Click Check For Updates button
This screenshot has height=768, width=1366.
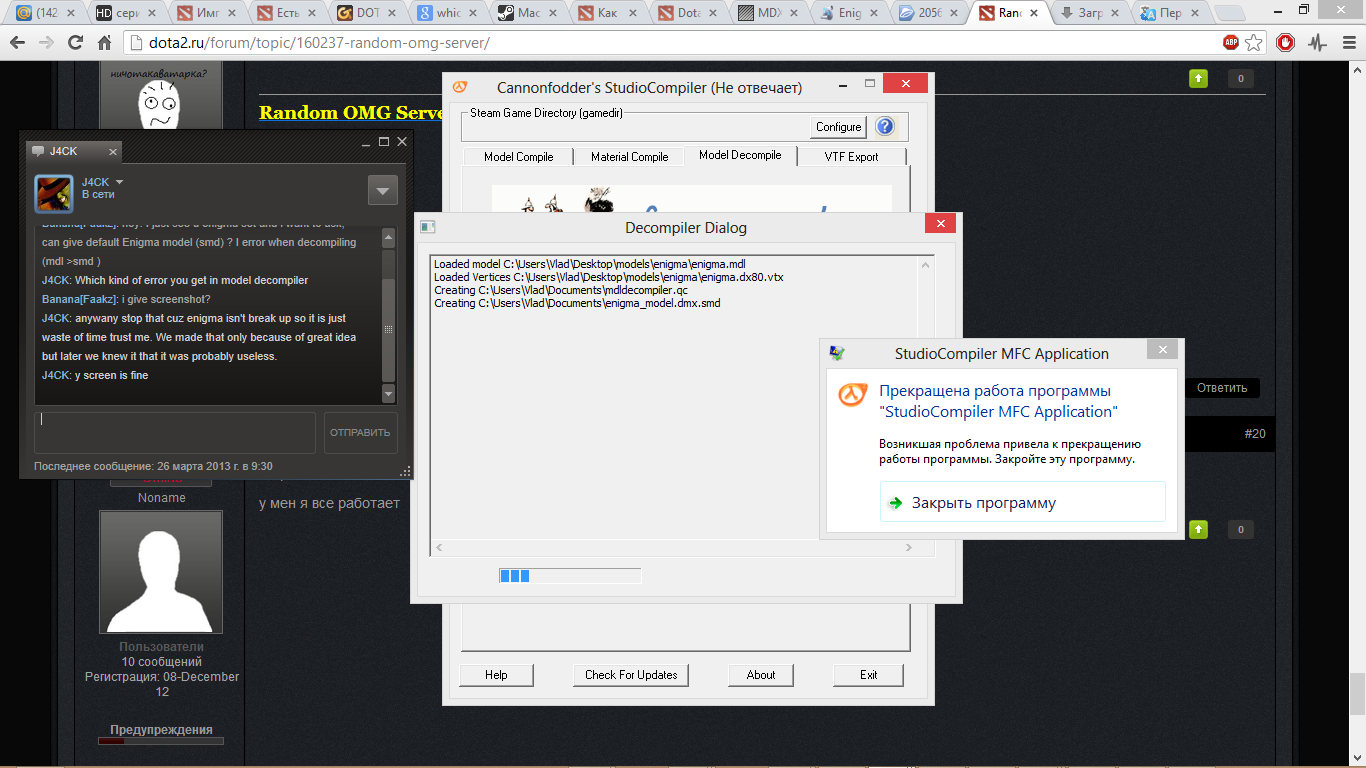coord(631,675)
